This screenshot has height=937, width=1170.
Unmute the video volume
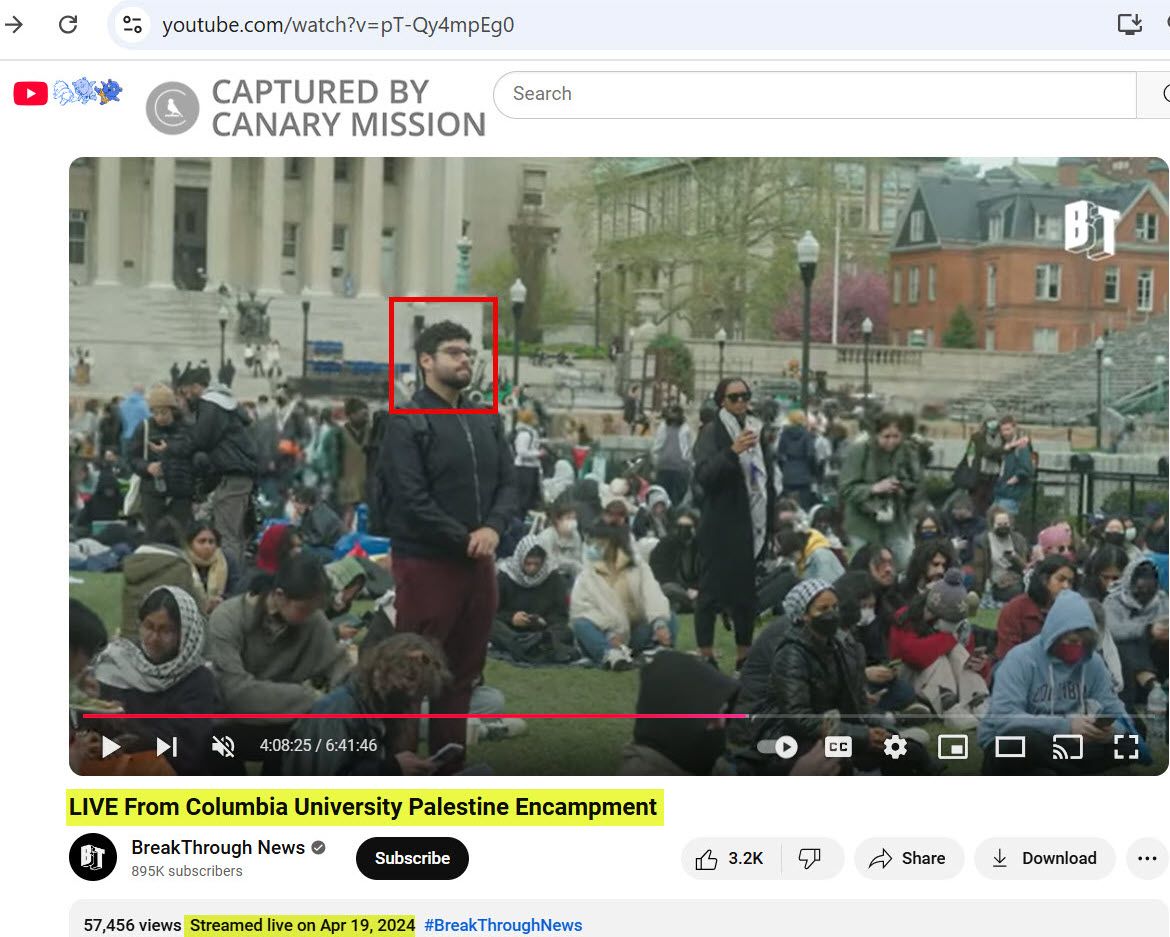(223, 746)
